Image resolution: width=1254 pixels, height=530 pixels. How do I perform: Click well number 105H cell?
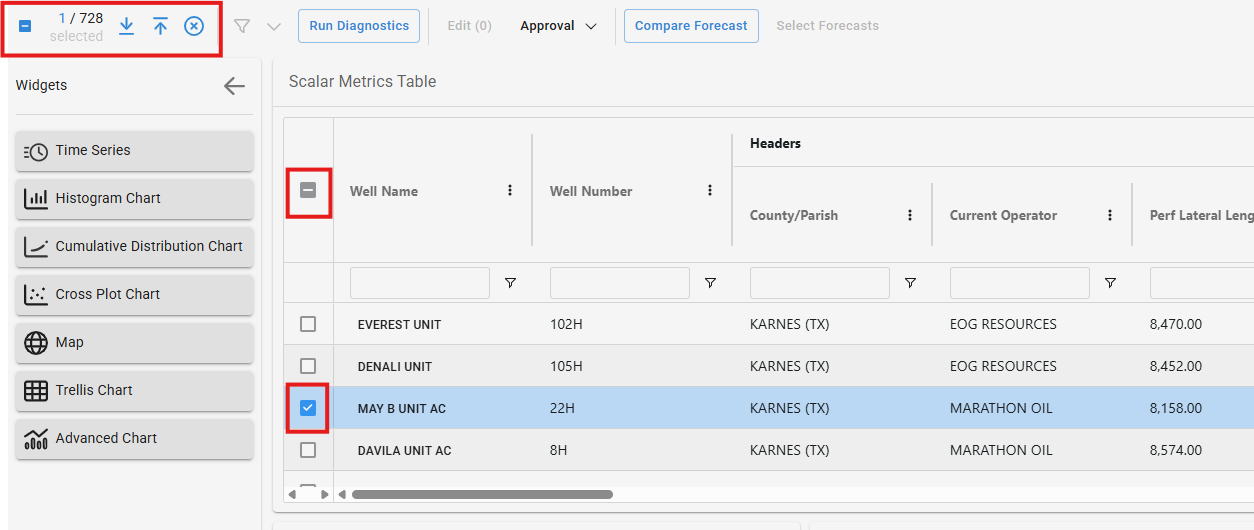[566, 367]
